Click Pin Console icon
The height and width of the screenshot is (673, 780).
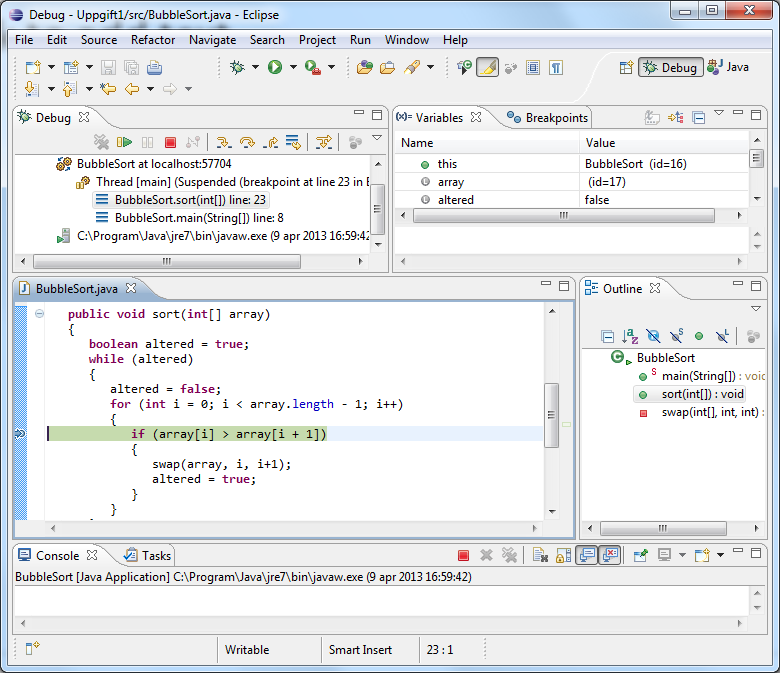pyautogui.click(x=641, y=555)
